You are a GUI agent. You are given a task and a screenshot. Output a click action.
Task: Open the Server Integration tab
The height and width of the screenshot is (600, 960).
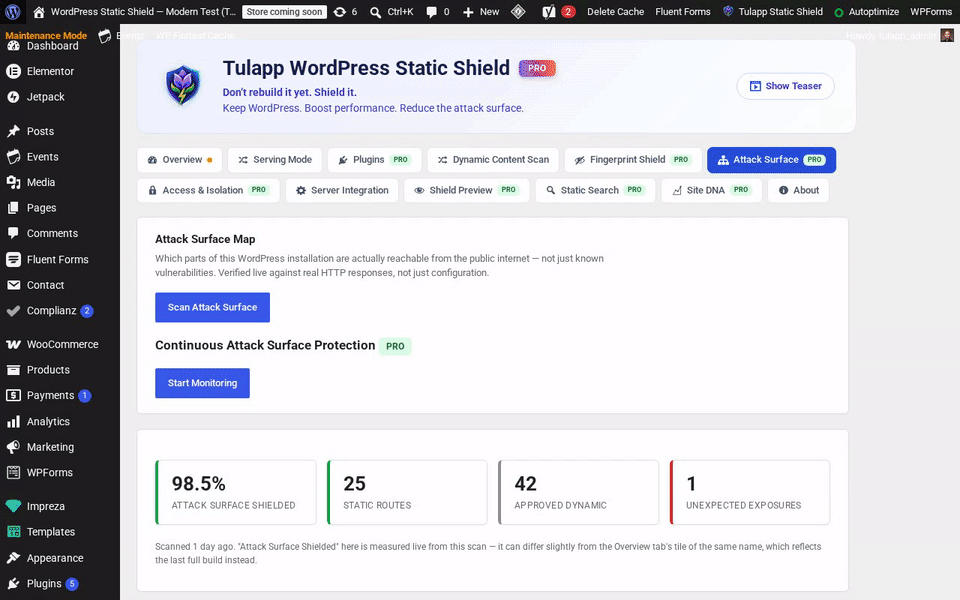[x=342, y=190]
